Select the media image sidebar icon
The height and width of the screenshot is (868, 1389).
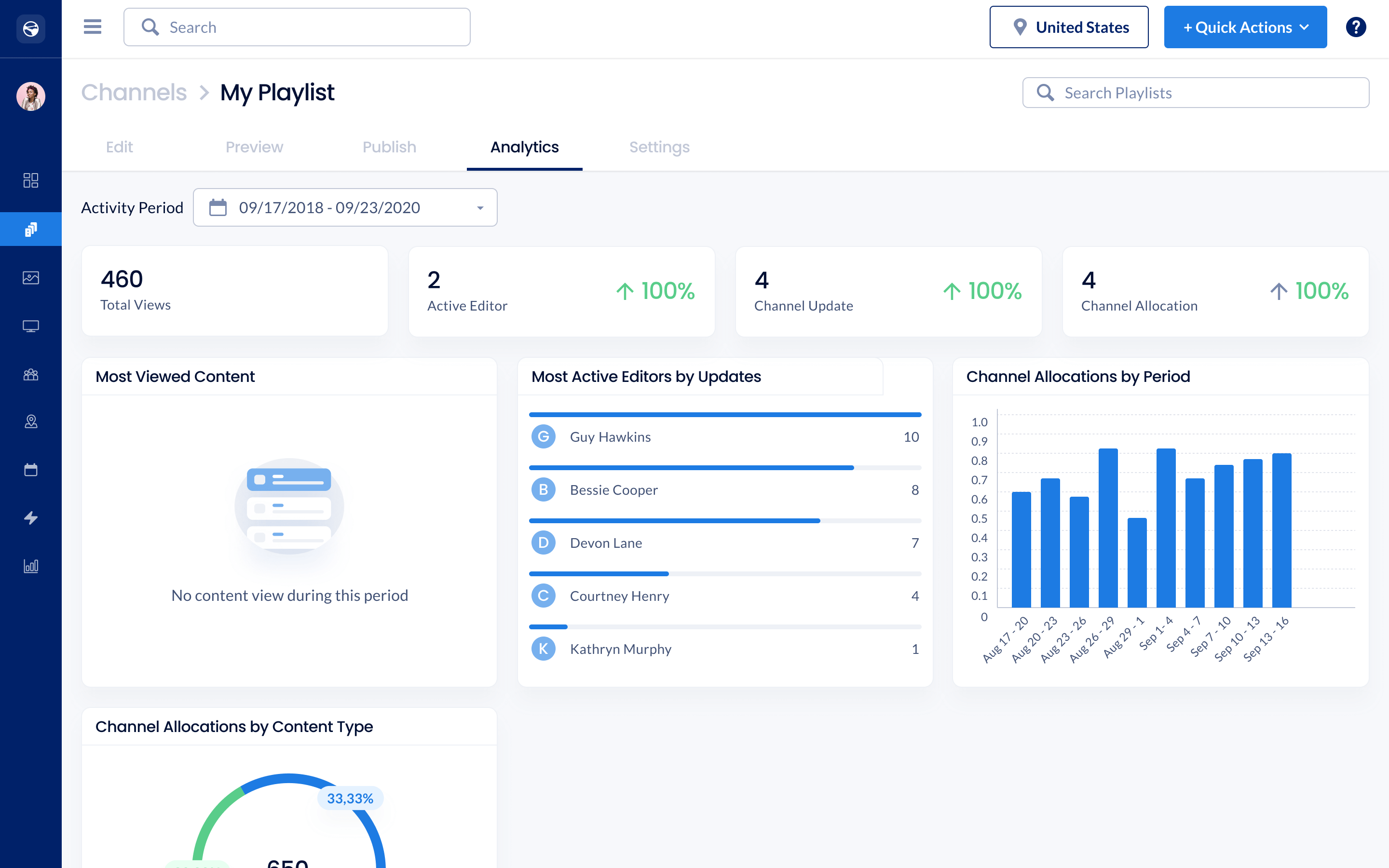pos(31,278)
